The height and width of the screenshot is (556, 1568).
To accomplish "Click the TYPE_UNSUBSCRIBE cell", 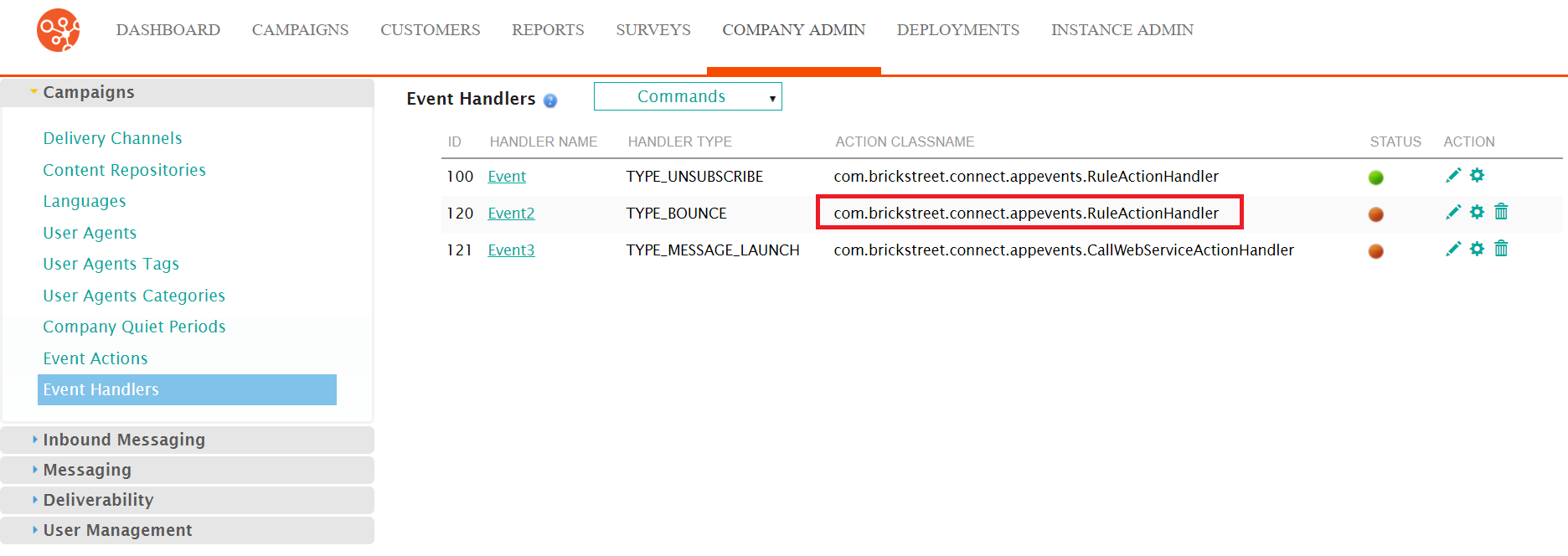I will tap(694, 177).
